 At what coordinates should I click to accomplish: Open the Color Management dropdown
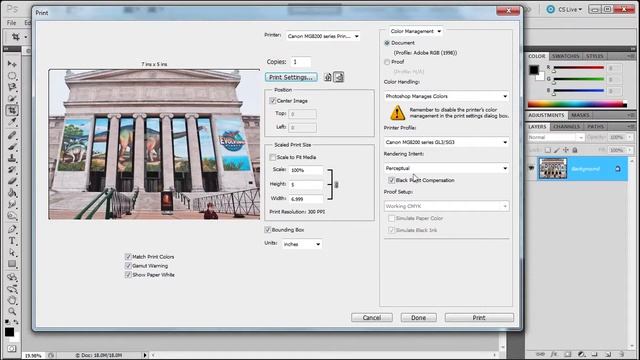[416, 31]
